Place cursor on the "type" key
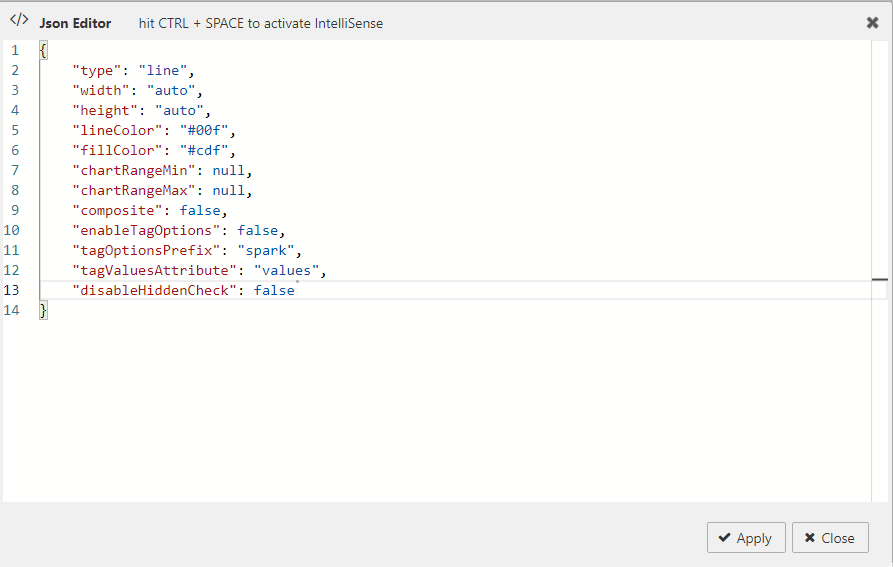 (97, 70)
